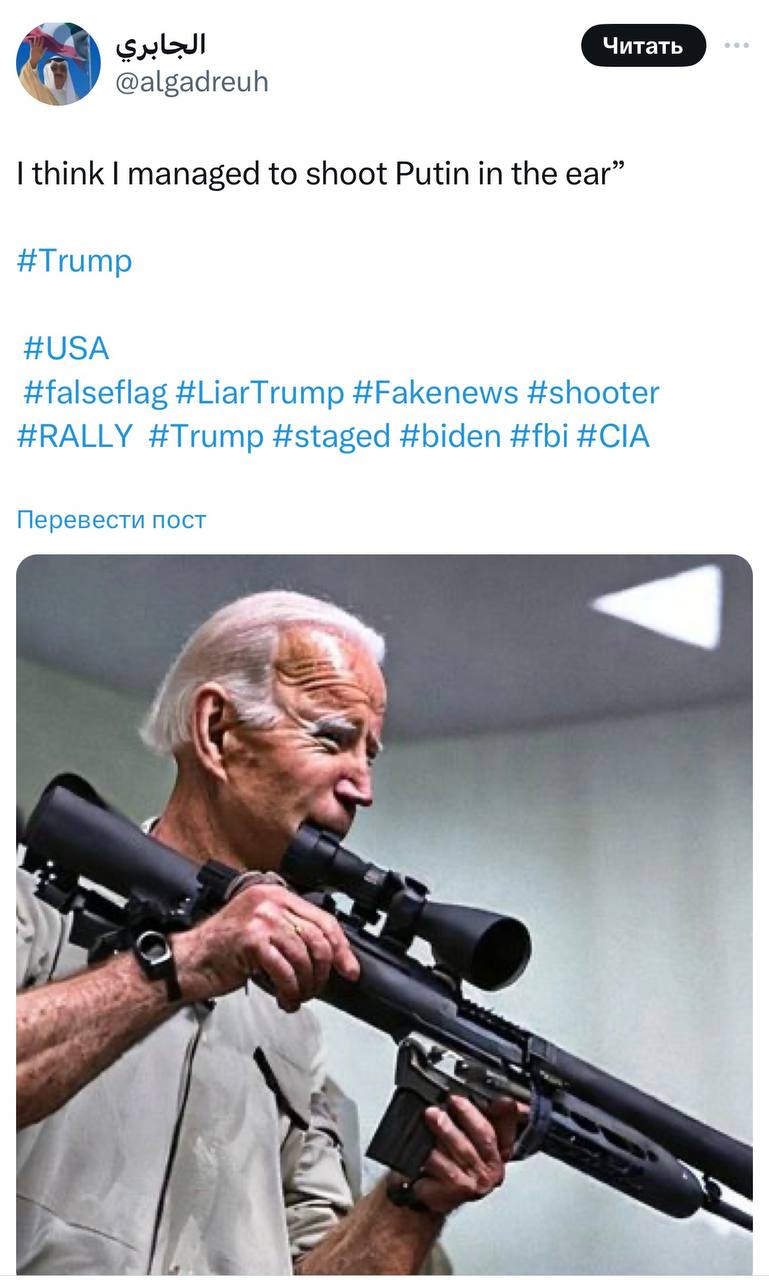This screenshot has height=1280, width=769.
Task: Open the profile avatar picture
Action: click(58, 64)
